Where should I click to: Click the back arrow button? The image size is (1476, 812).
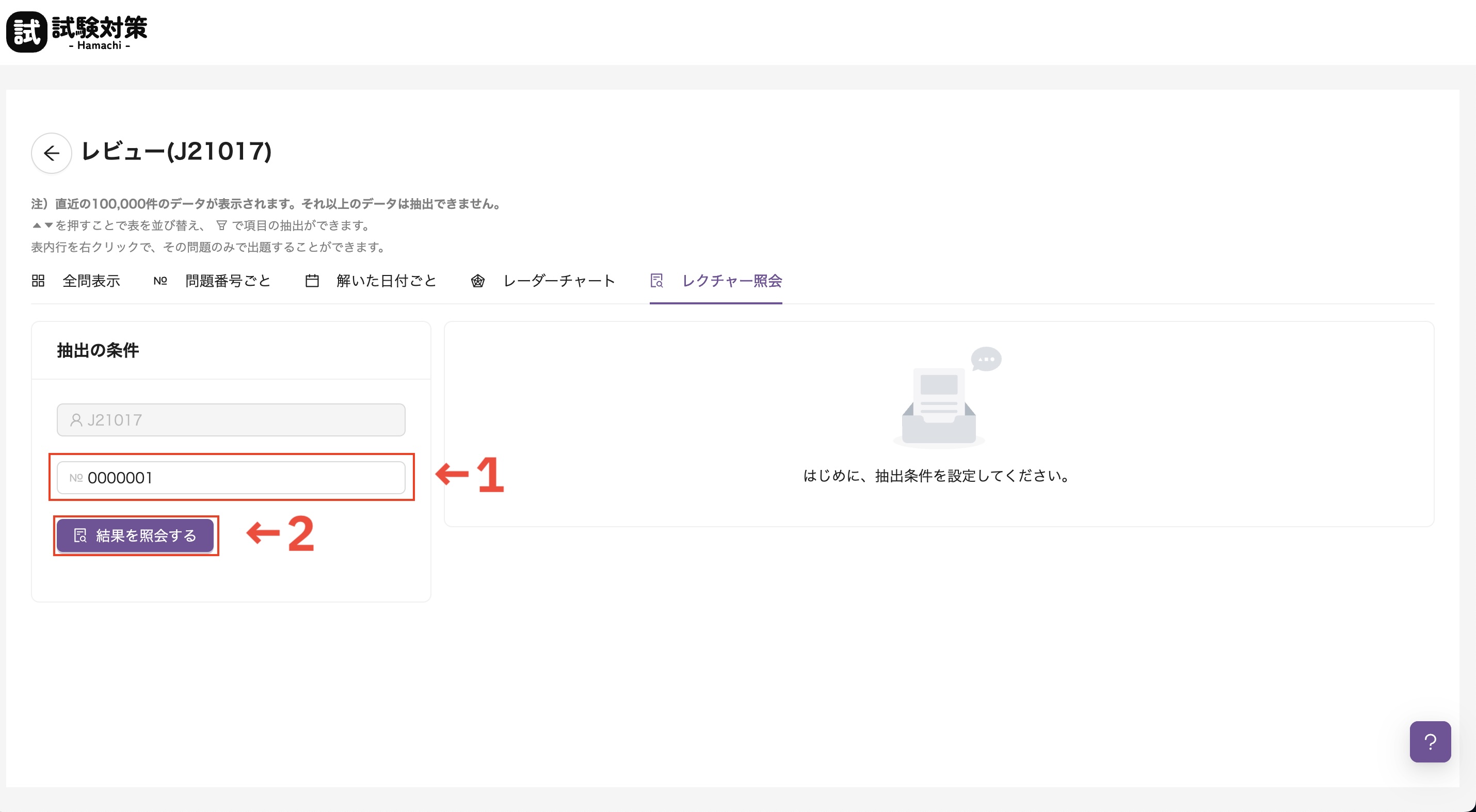click(x=51, y=153)
